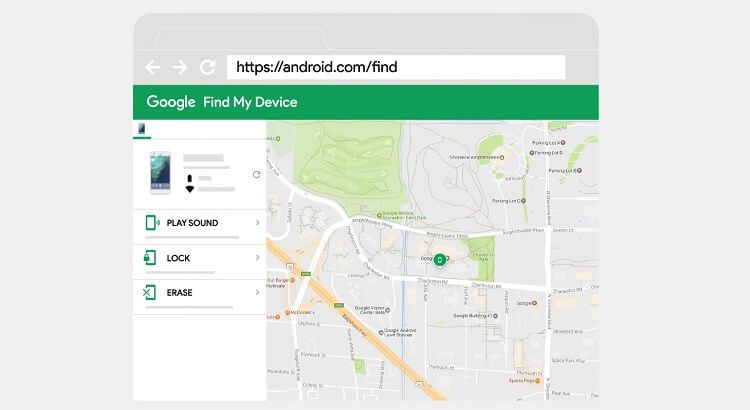Focus the android.com/find address bar
The image size is (750, 410).
pyautogui.click(x=396, y=67)
